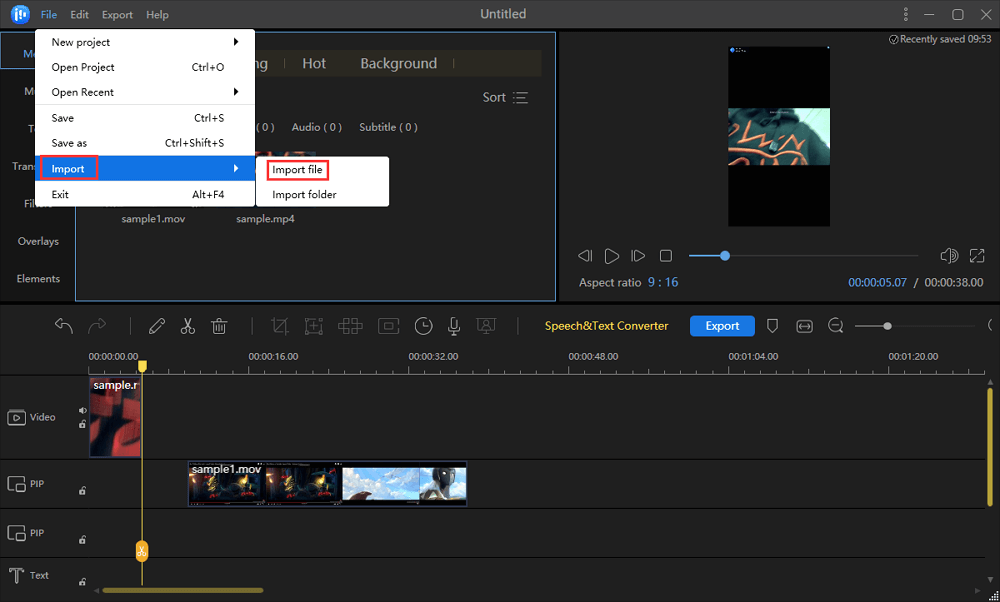Open the Speech&Text Converter
The height and width of the screenshot is (602, 1000).
(609, 325)
